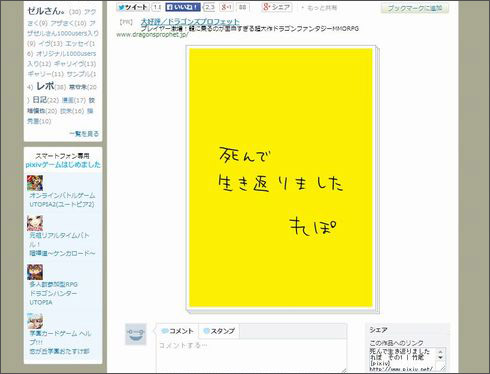This screenshot has width=490, height=374.
Task: Click the 学園カードゲーム thumbnail icon
Action: (35, 321)
